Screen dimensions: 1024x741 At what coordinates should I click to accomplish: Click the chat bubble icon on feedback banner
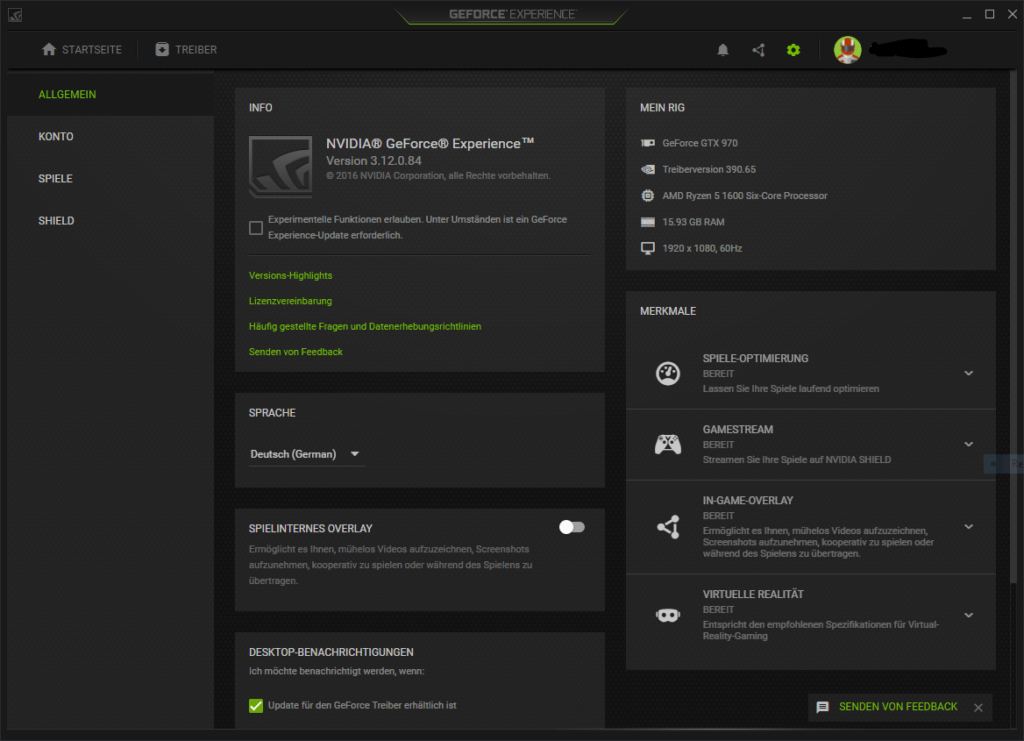822,707
